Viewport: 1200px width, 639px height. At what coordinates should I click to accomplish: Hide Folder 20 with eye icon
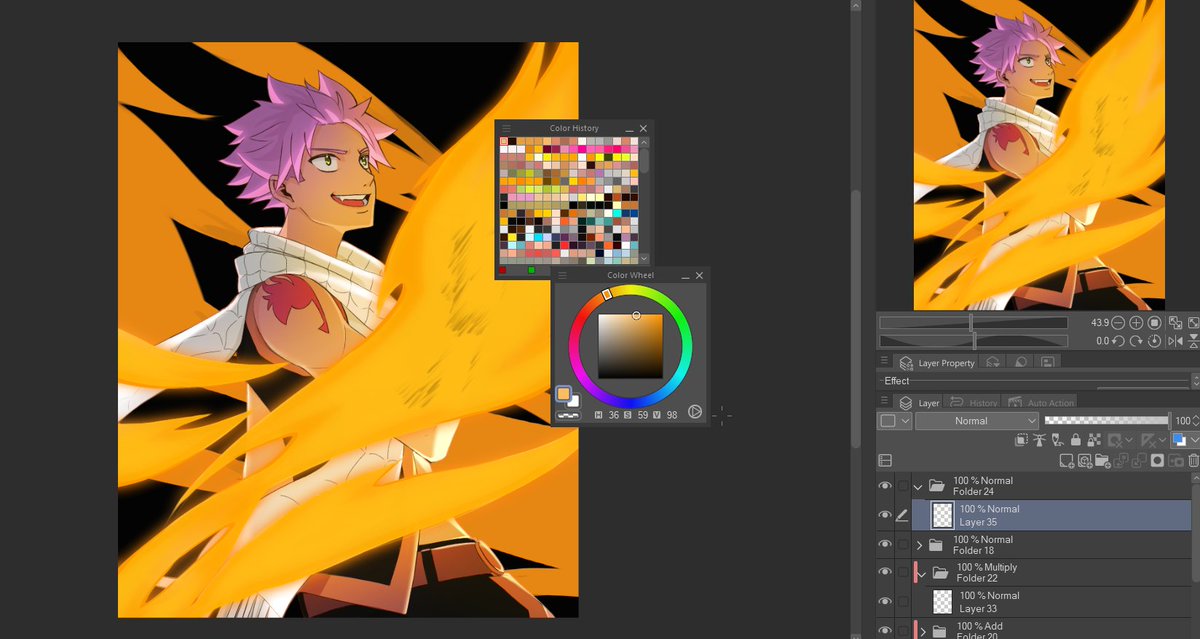pyautogui.click(x=884, y=630)
